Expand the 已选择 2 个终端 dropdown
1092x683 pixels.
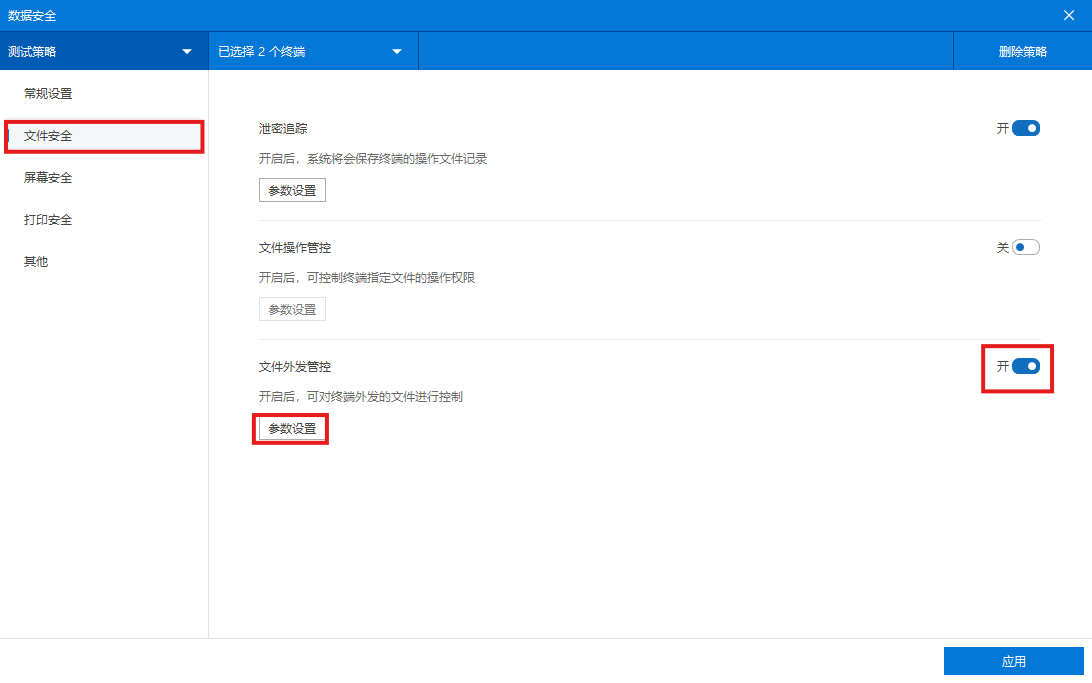[312, 51]
